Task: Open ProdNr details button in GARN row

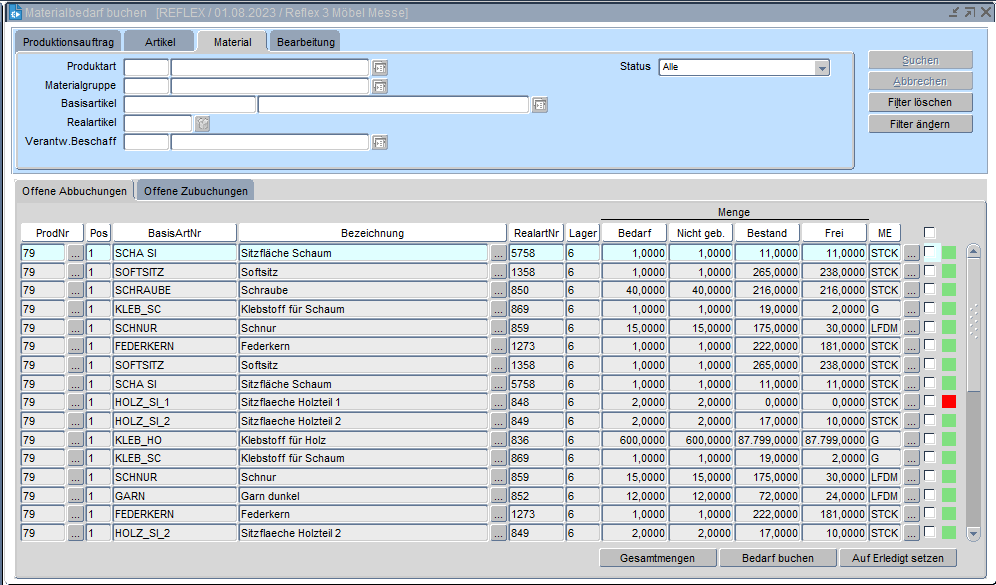Action: 75,495
